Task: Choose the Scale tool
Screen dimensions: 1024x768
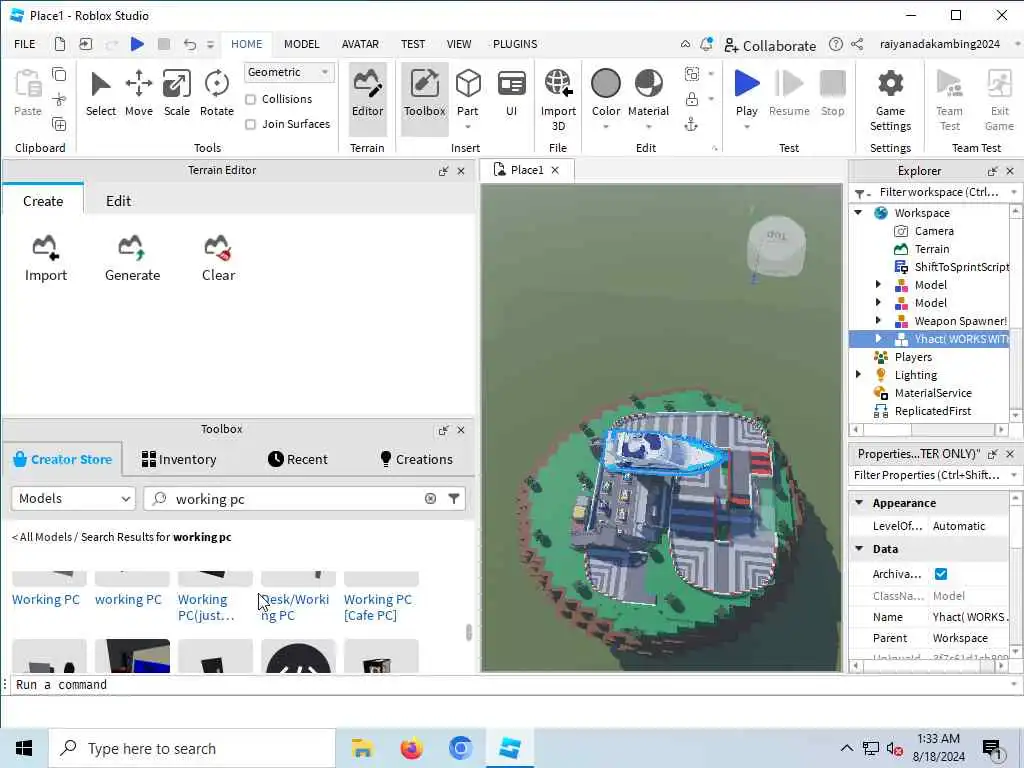Action: pos(176,93)
